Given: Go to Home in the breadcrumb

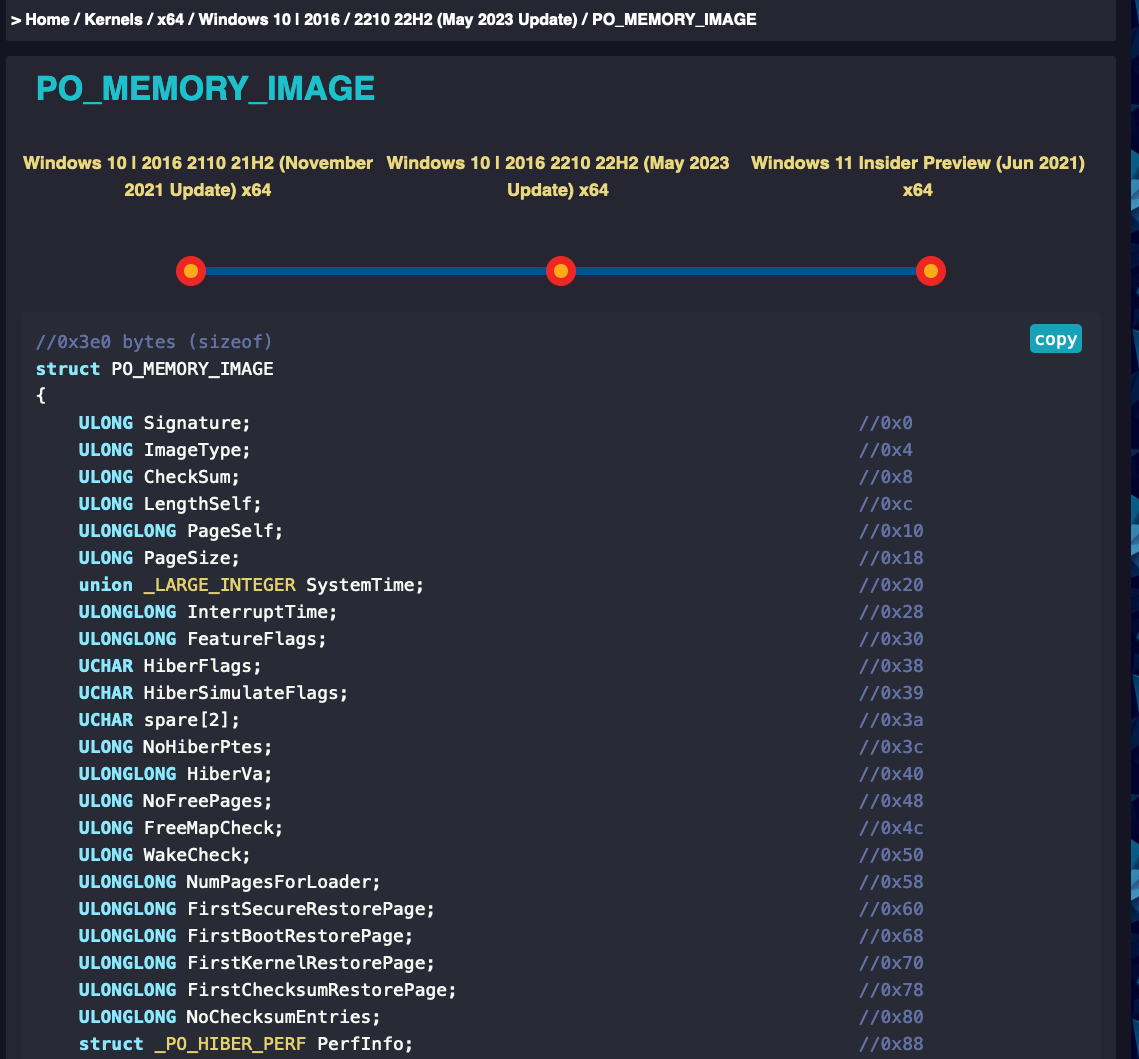Looking at the screenshot, I should 47,20.
